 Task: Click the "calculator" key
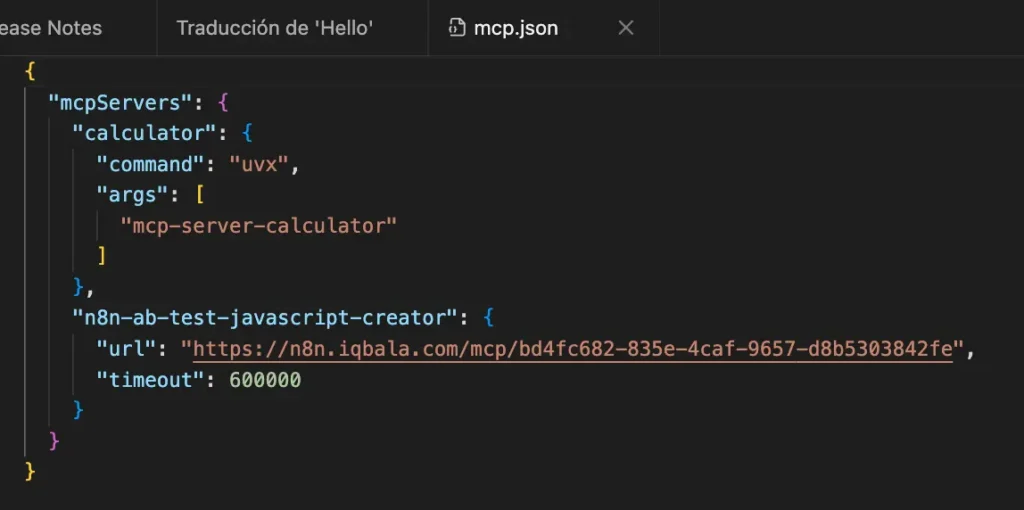point(144,133)
